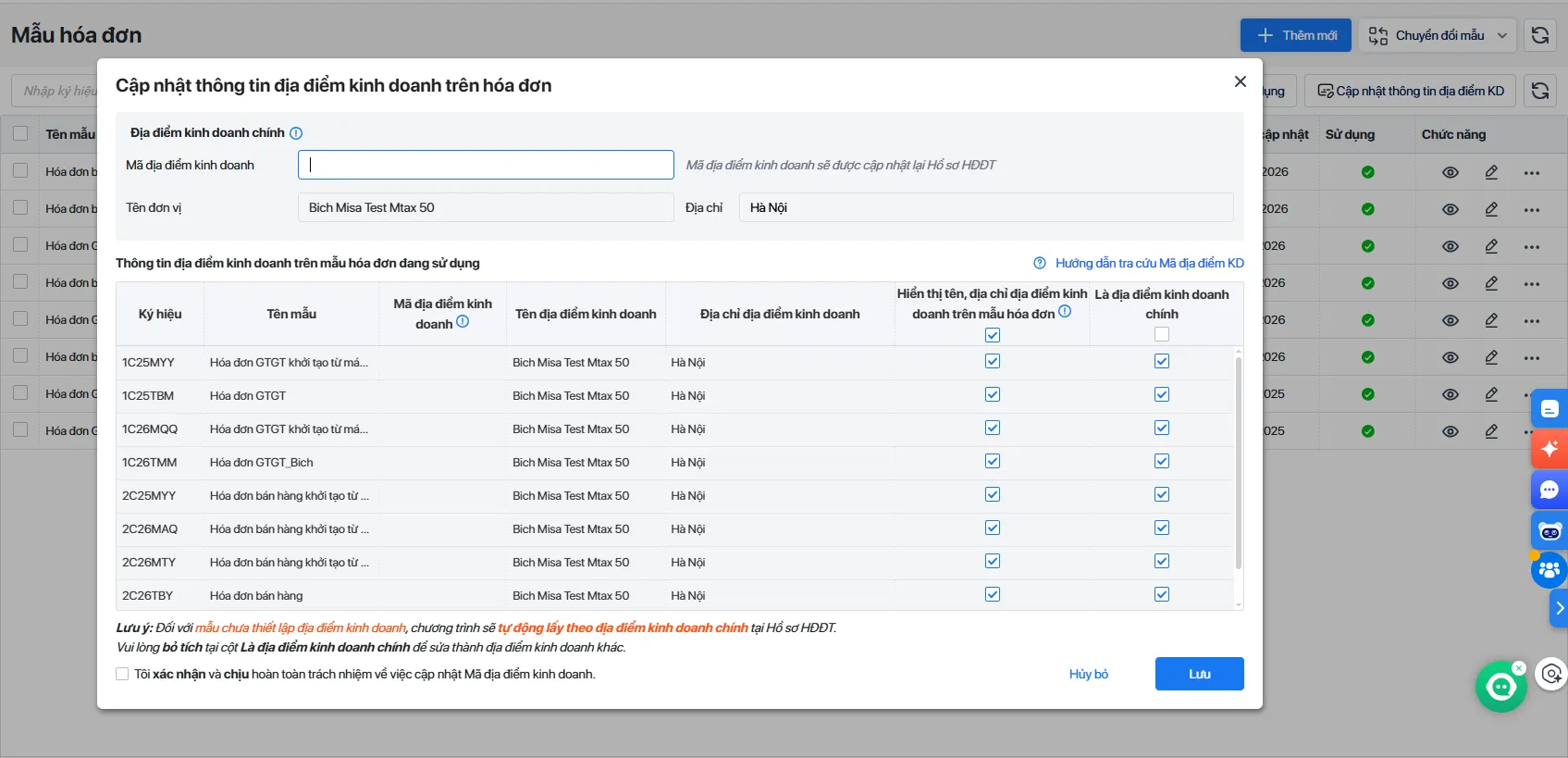The height and width of the screenshot is (758, 1568).
Task: Toggle header checkbox for Là địa điểm kinh doanh chính
Action: click(1162, 335)
